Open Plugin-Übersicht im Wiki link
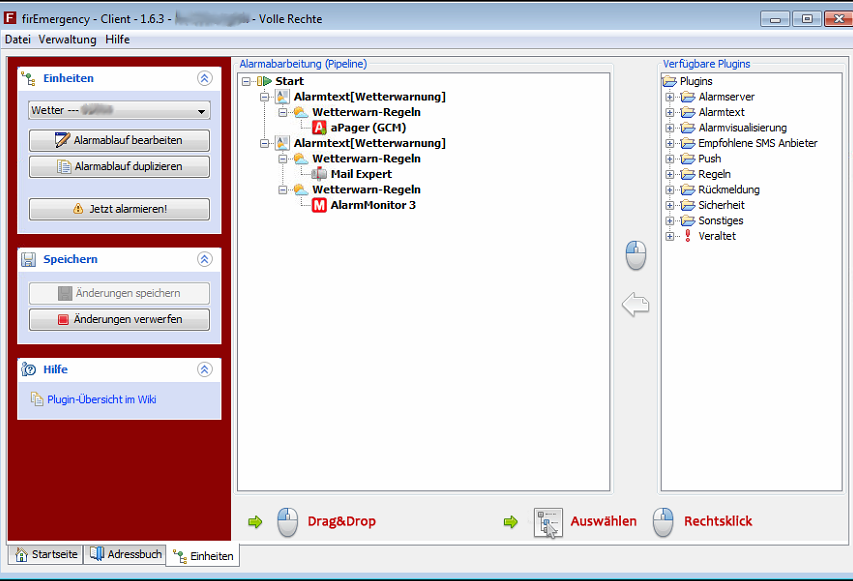The width and height of the screenshot is (853, 581). [x=101, y=400]
